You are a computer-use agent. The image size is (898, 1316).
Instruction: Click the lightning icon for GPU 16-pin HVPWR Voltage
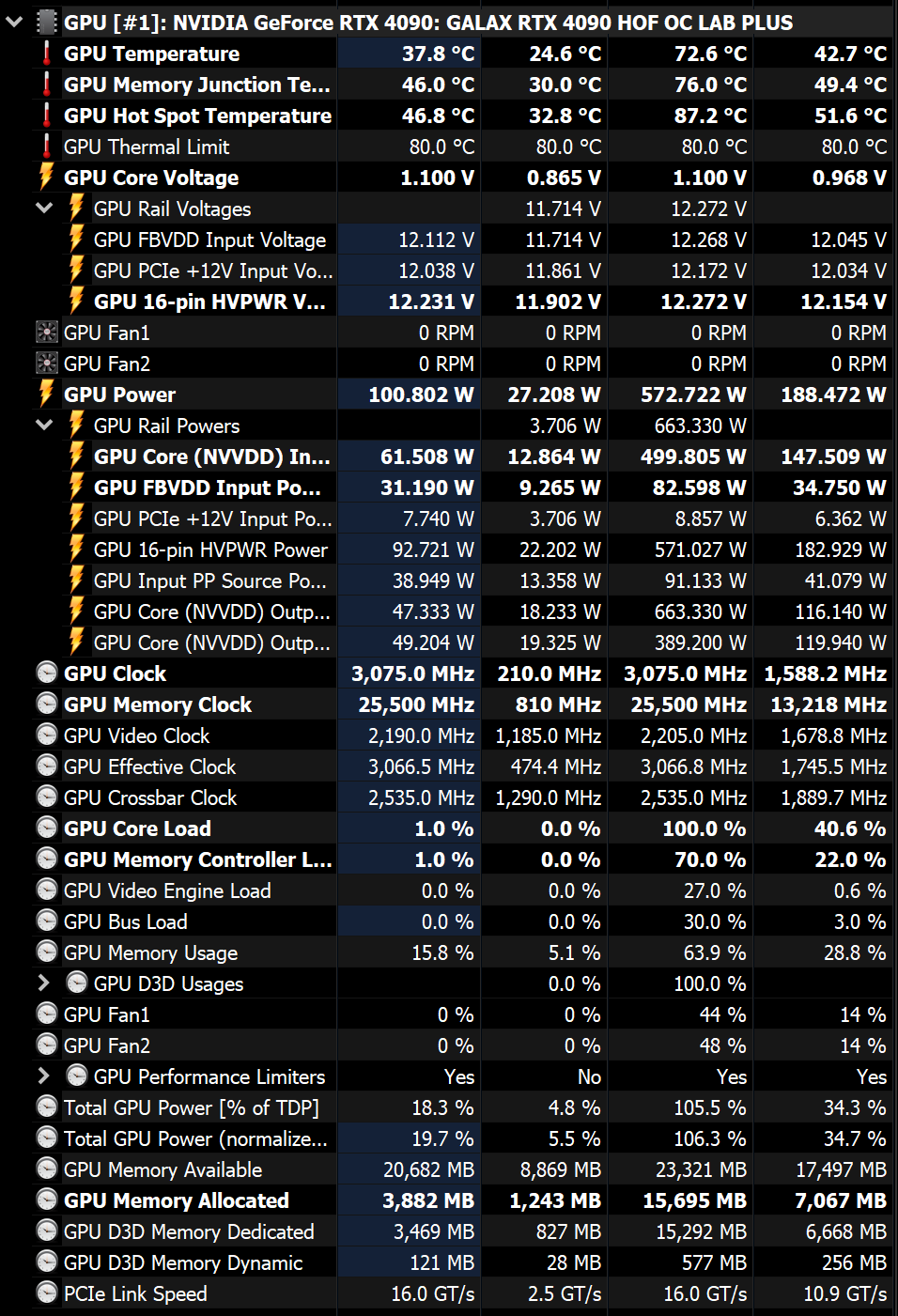pos(77,301)
